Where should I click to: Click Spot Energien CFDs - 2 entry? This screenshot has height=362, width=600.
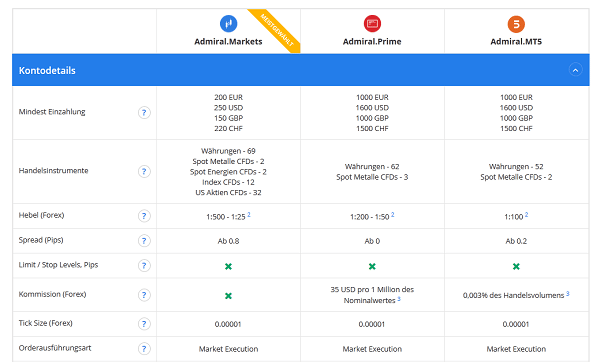point(228,172)
